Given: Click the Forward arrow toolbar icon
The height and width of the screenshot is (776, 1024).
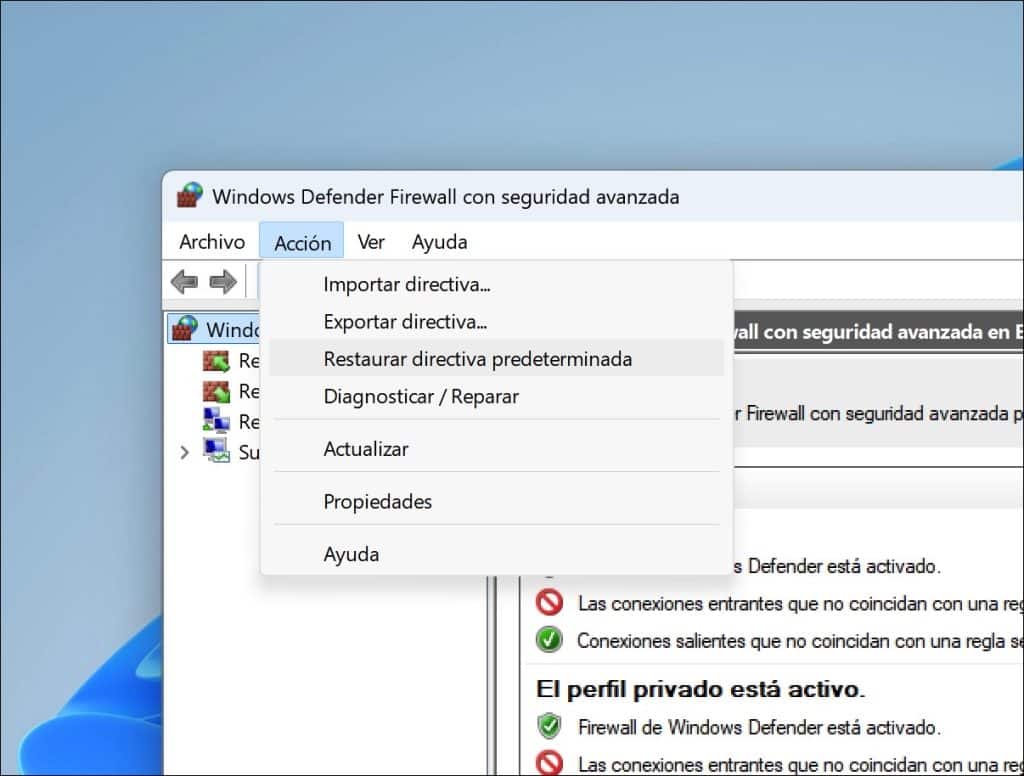Looking at the screenshot, I should [x=223, y=282].
